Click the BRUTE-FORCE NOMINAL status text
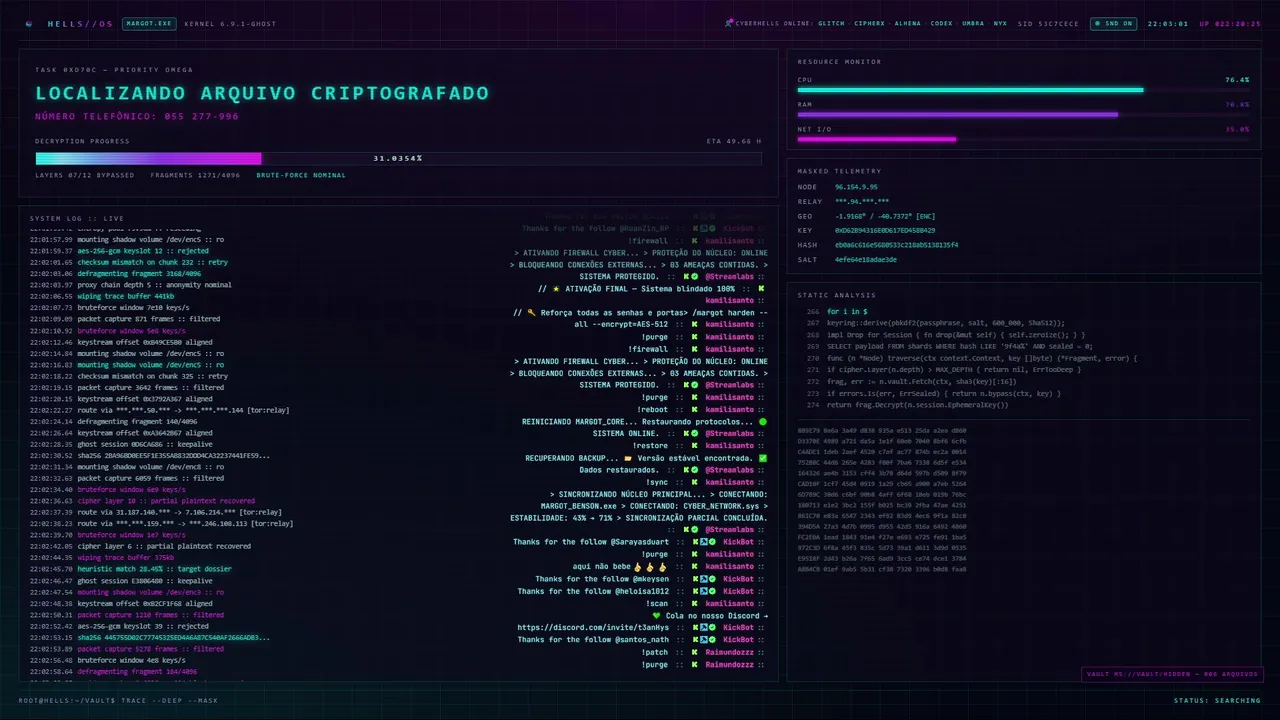The width and height of the screenshot is (1280, 720). (301, 175)
